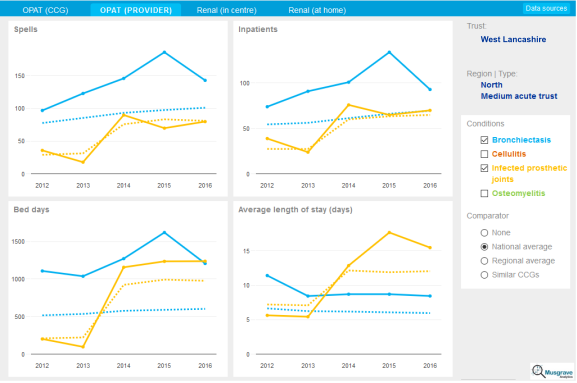Click Average length of stay chart title
The image size is (577, 383).
(295, 210)
